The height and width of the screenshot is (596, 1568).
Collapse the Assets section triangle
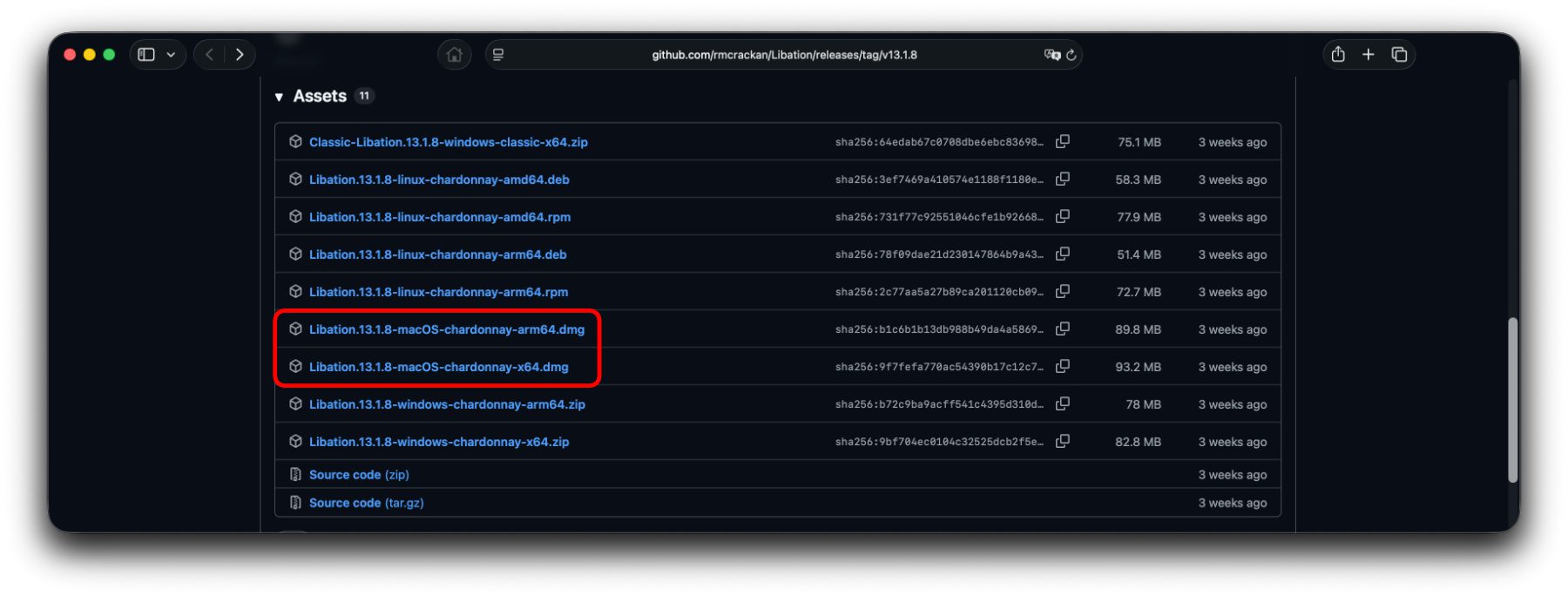pyautogui.click(x=279, y=97)
